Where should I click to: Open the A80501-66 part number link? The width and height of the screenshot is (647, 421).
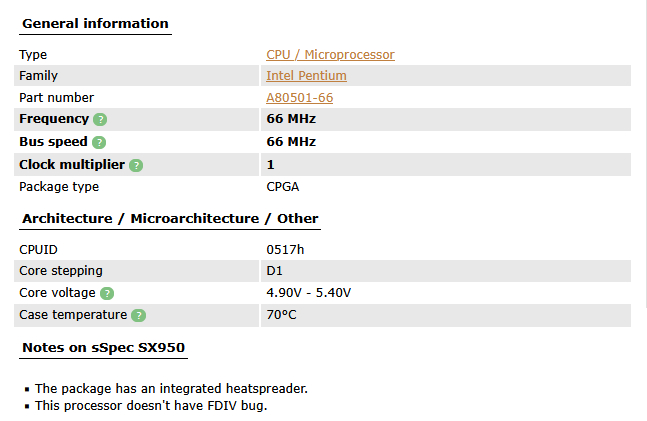[299, 98]
